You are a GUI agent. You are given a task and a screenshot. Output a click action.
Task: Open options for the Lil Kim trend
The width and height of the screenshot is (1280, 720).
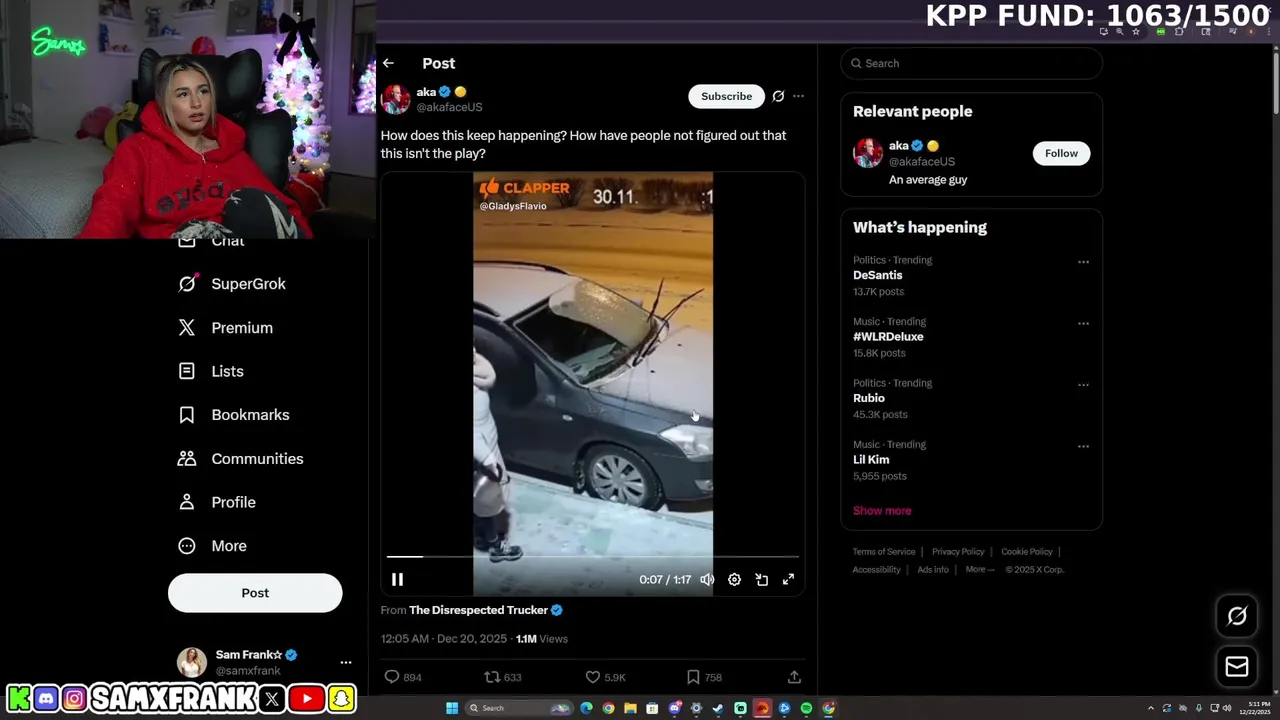1083,447
